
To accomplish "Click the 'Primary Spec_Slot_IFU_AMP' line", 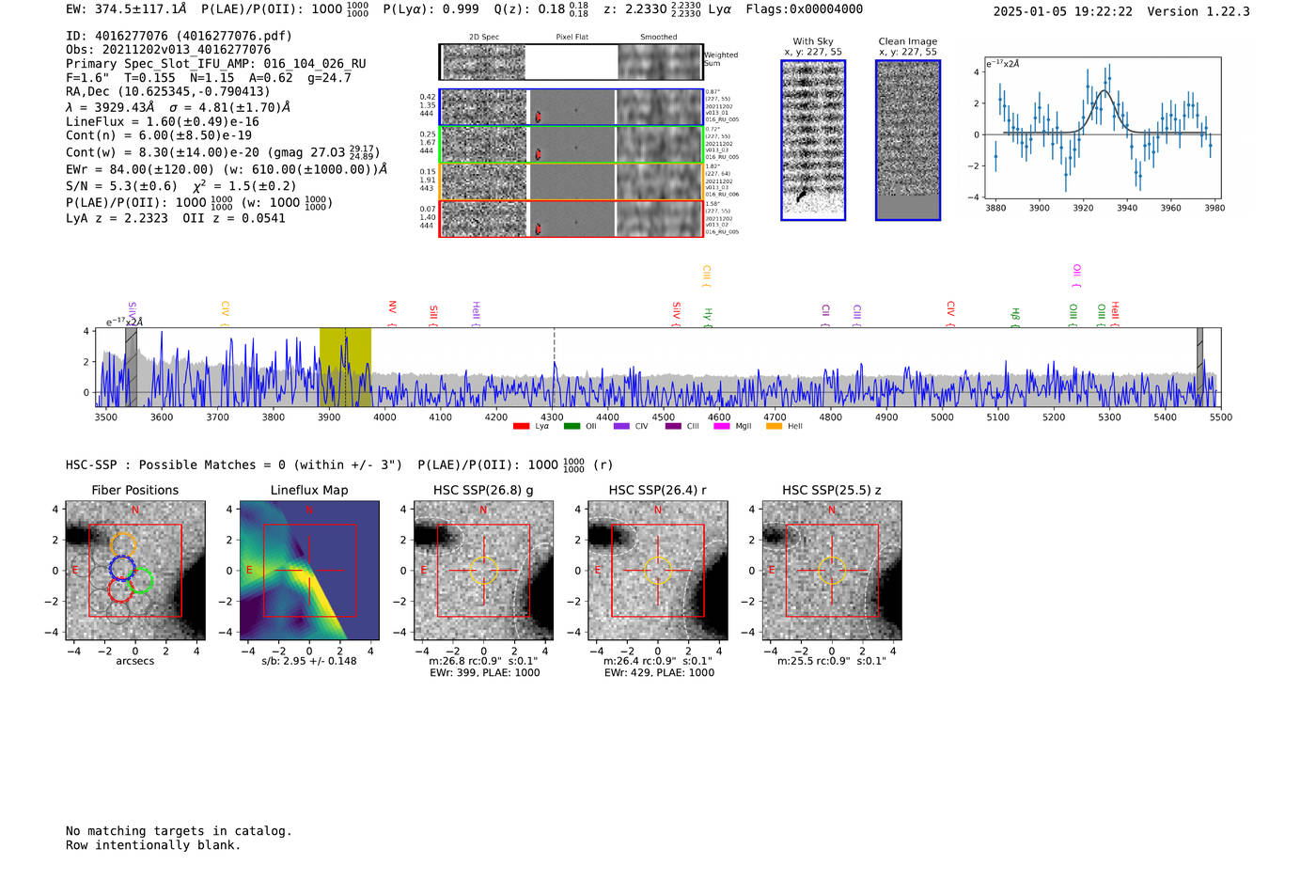I will click(216, 64).
